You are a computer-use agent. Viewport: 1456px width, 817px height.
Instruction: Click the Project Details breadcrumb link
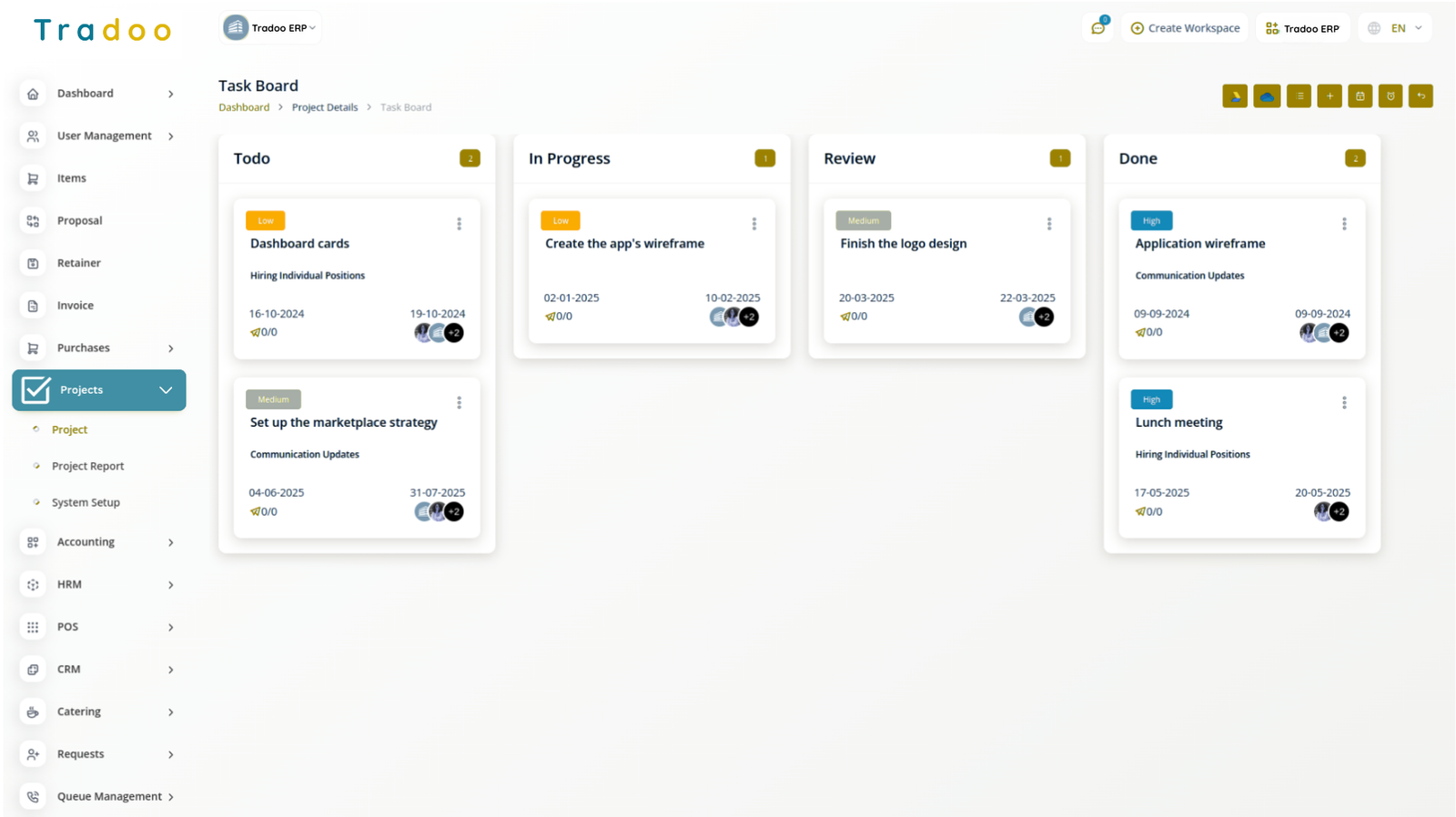324,107
